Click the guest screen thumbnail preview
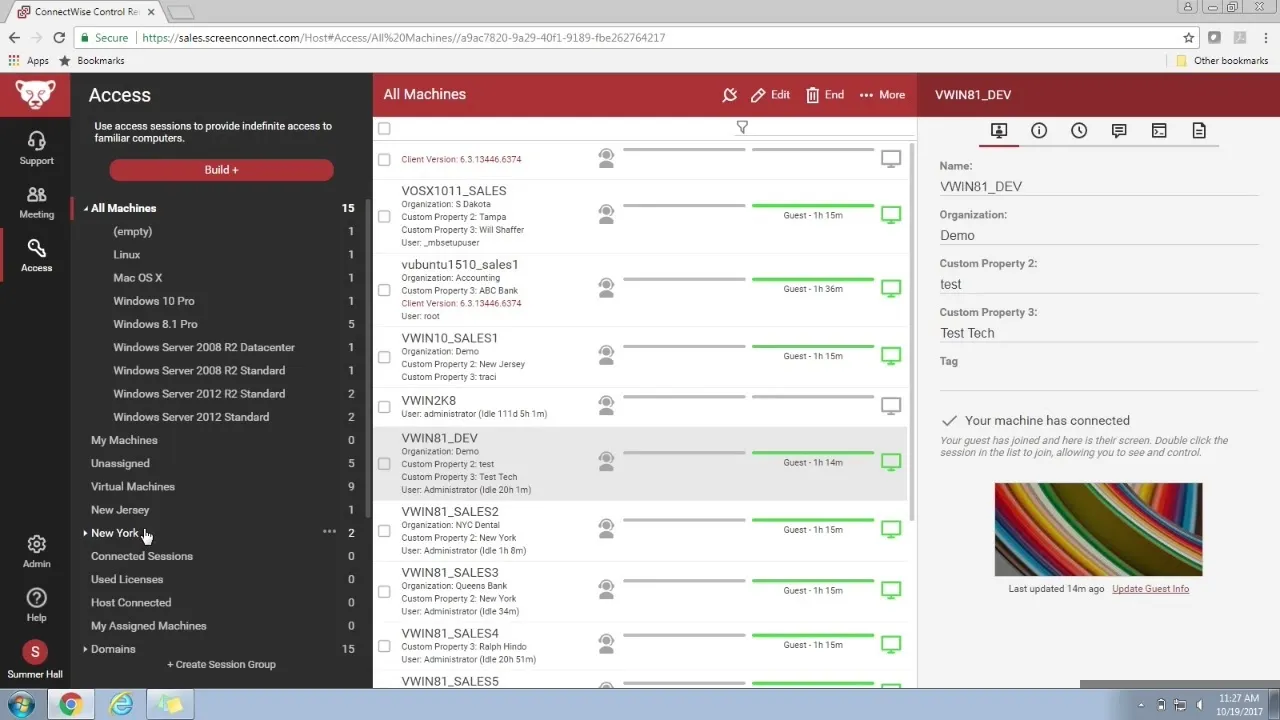Screen dimensions: 1280x720 point(1098,529)
